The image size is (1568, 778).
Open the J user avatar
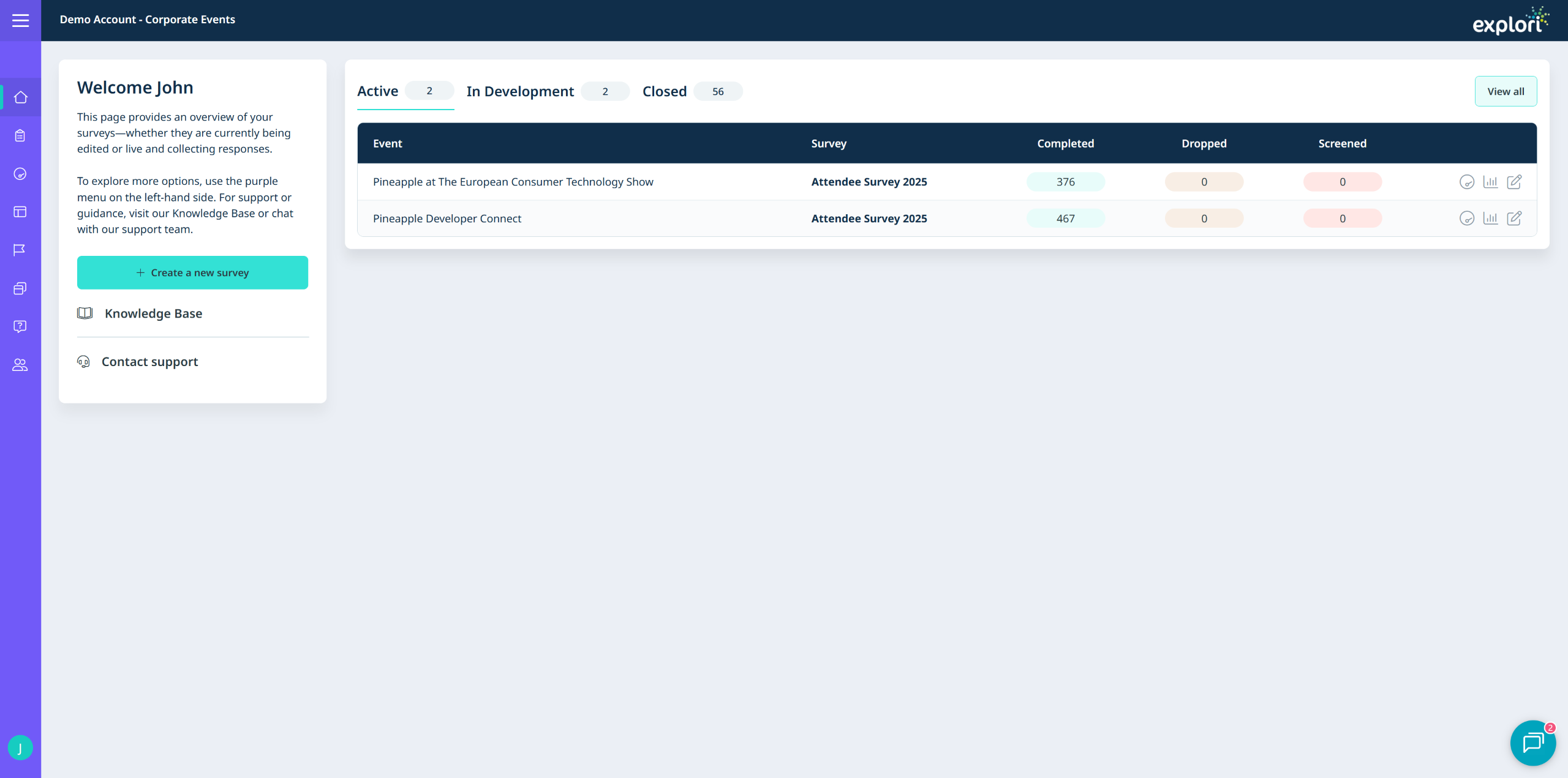20,748
